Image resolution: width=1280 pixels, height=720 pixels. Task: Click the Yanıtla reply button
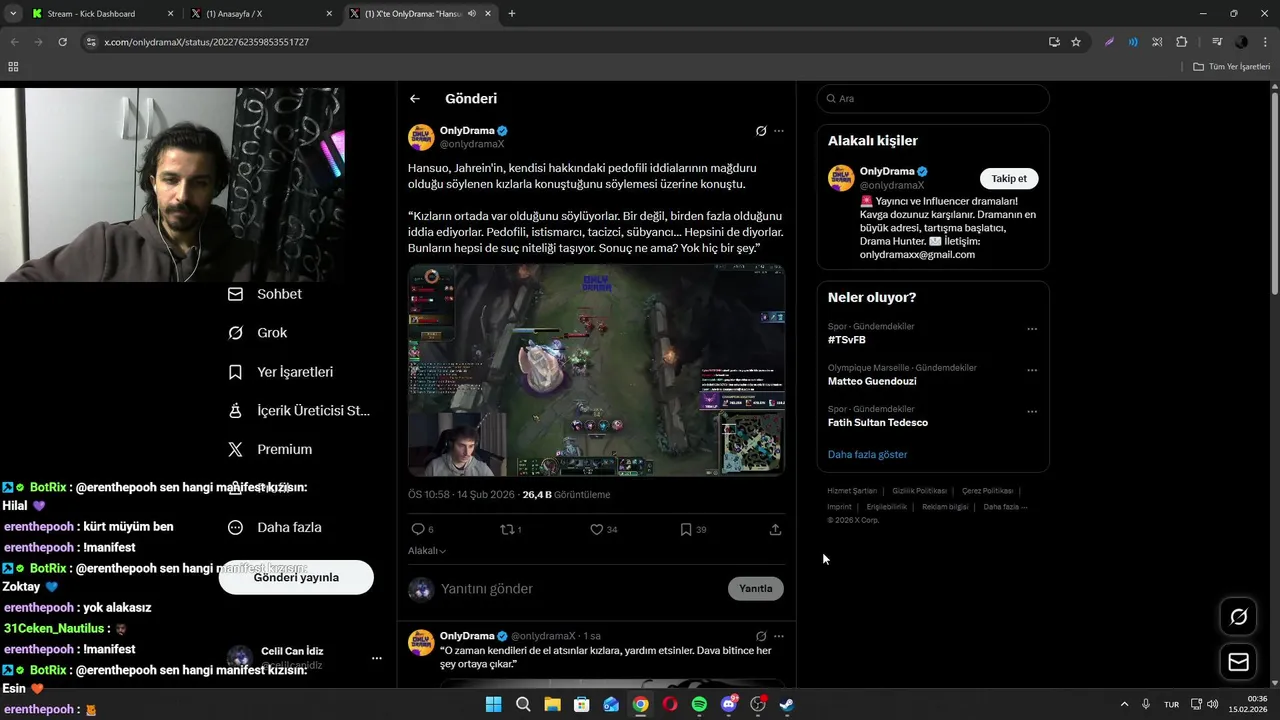pyautogui.click(x=755, y=588)
